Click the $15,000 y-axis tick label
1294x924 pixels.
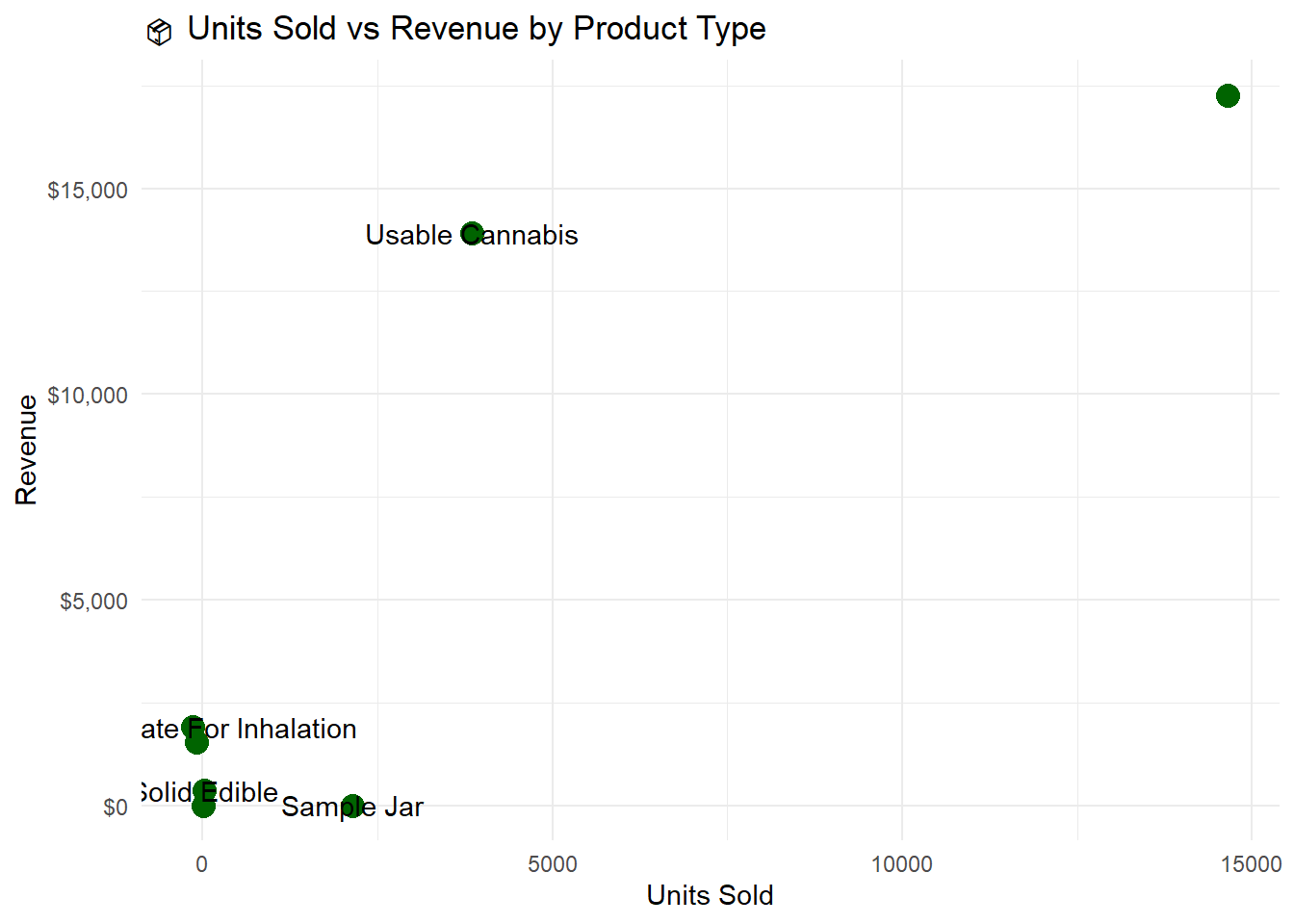point(88,191)
